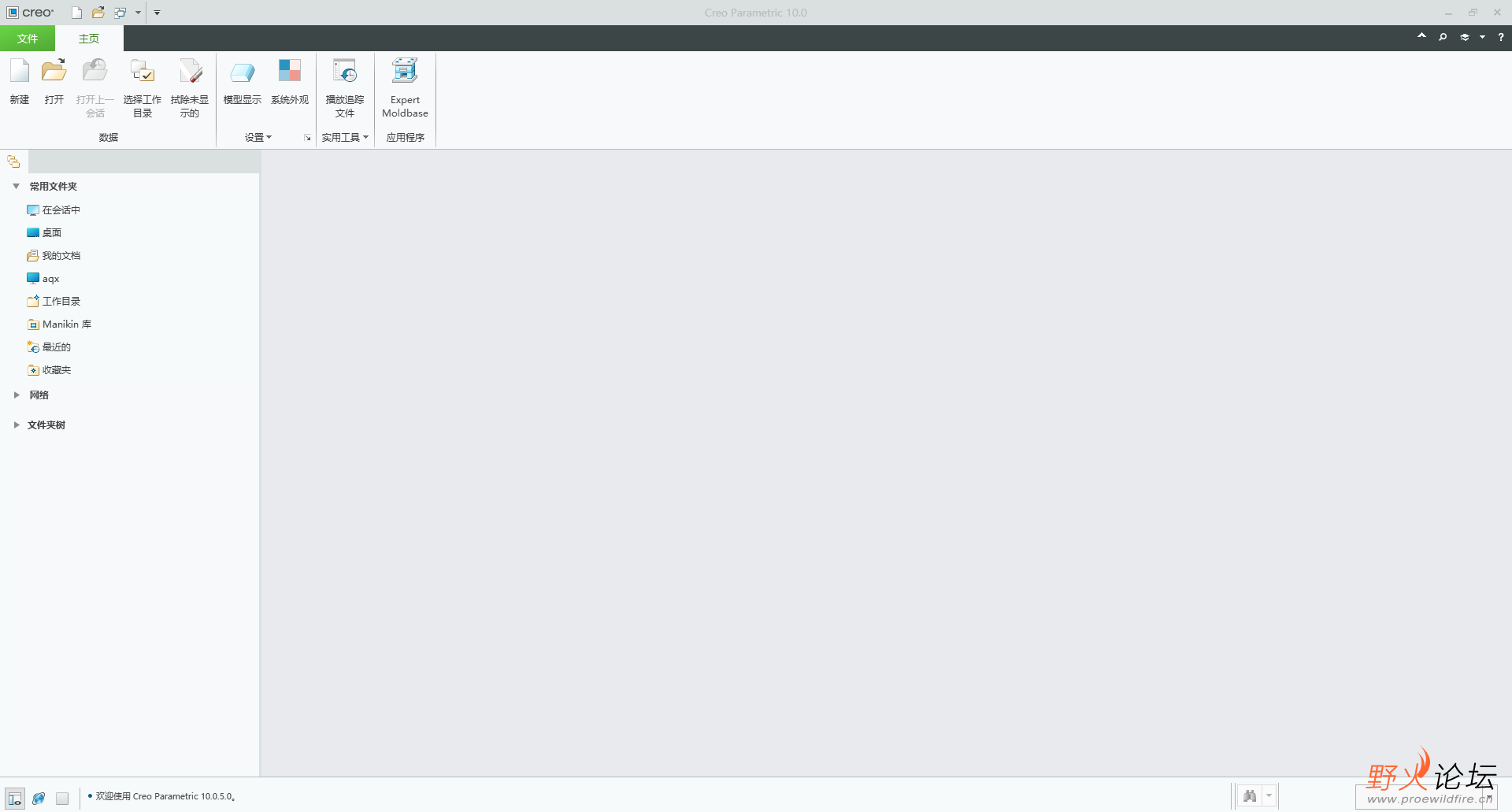The width and height of the screenshot is (1512, 812).
Task: Click the 拭除未显示的 ribbon button
Action: [x=190, y=88]
